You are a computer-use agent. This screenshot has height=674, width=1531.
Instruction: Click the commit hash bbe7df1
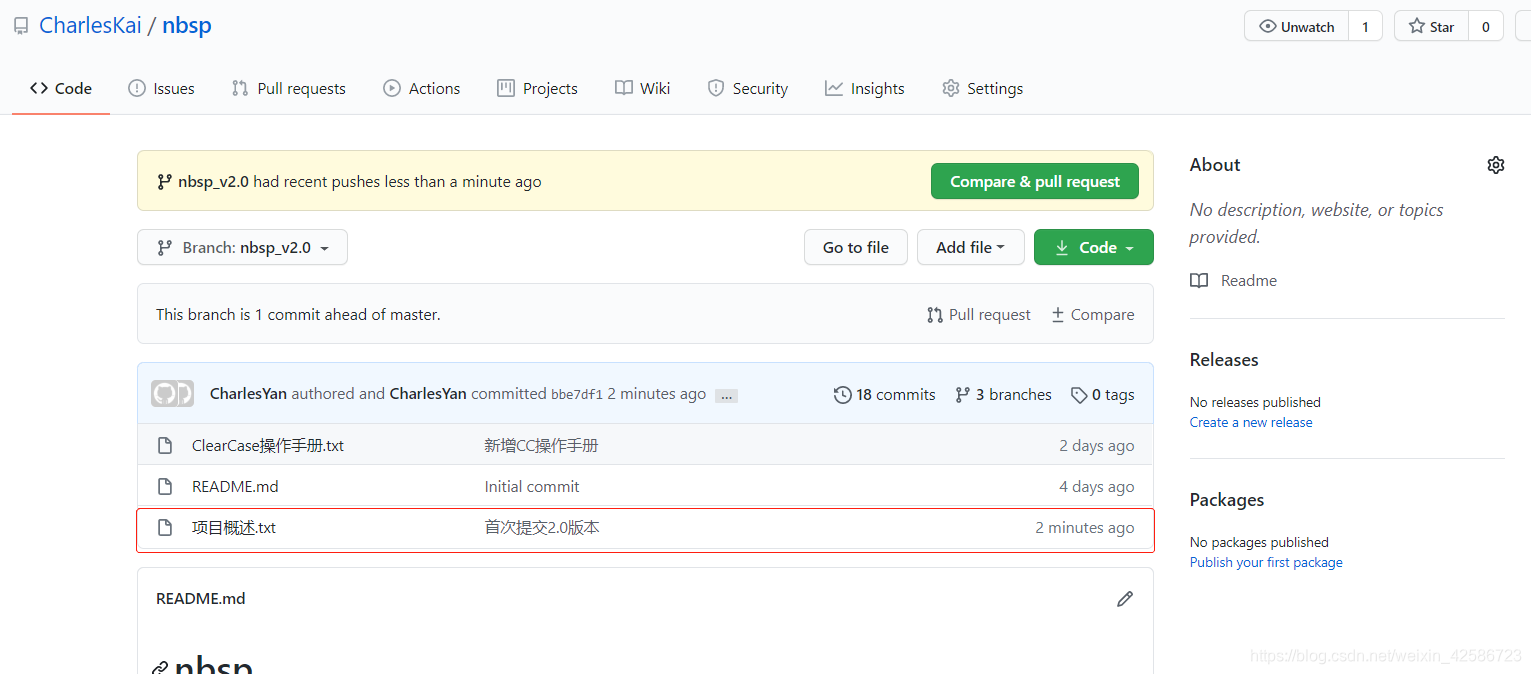tap(577, 394)
